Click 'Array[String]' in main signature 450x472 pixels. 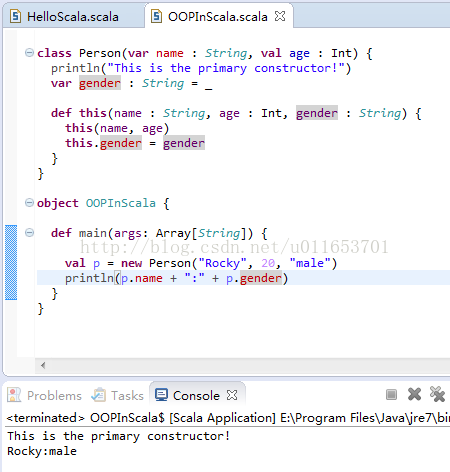coord(201,233)
